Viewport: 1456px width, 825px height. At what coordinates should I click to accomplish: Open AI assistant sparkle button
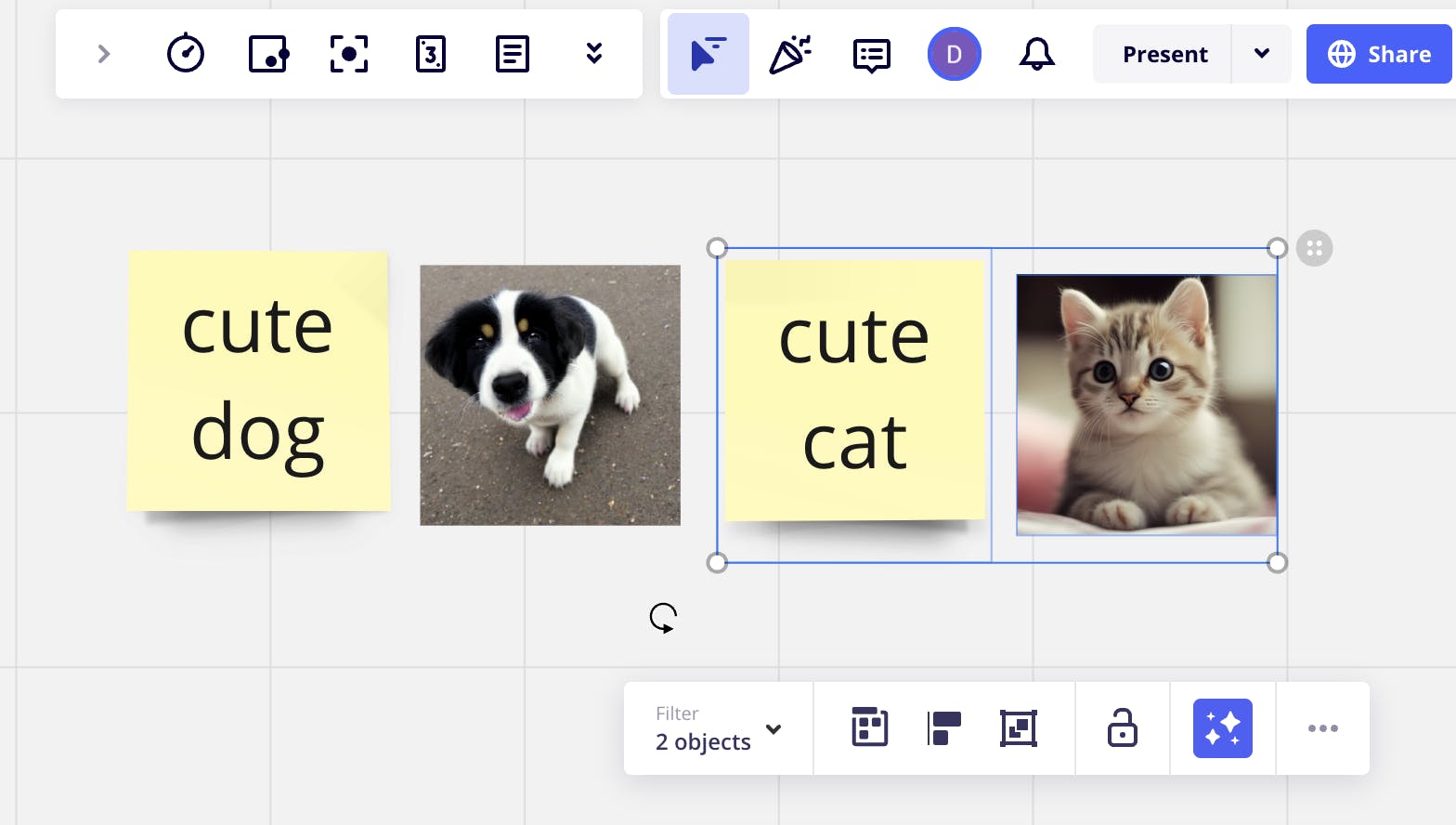[x=1222, y=728]
